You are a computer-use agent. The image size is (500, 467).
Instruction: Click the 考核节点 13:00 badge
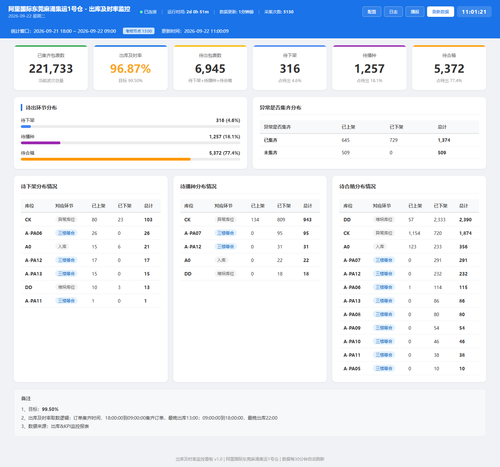[139, 31]
